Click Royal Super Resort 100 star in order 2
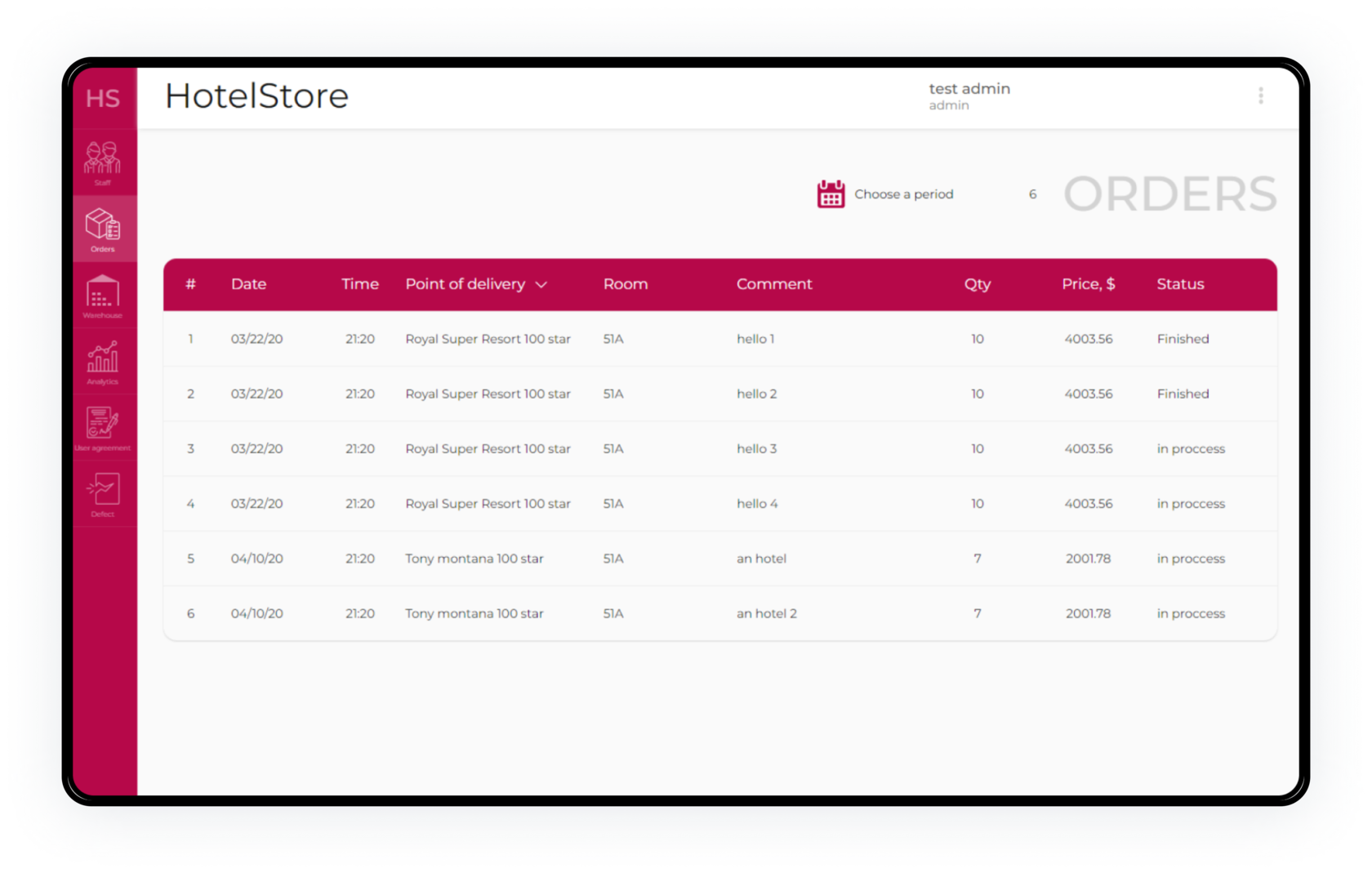 [x=488, y=394]
